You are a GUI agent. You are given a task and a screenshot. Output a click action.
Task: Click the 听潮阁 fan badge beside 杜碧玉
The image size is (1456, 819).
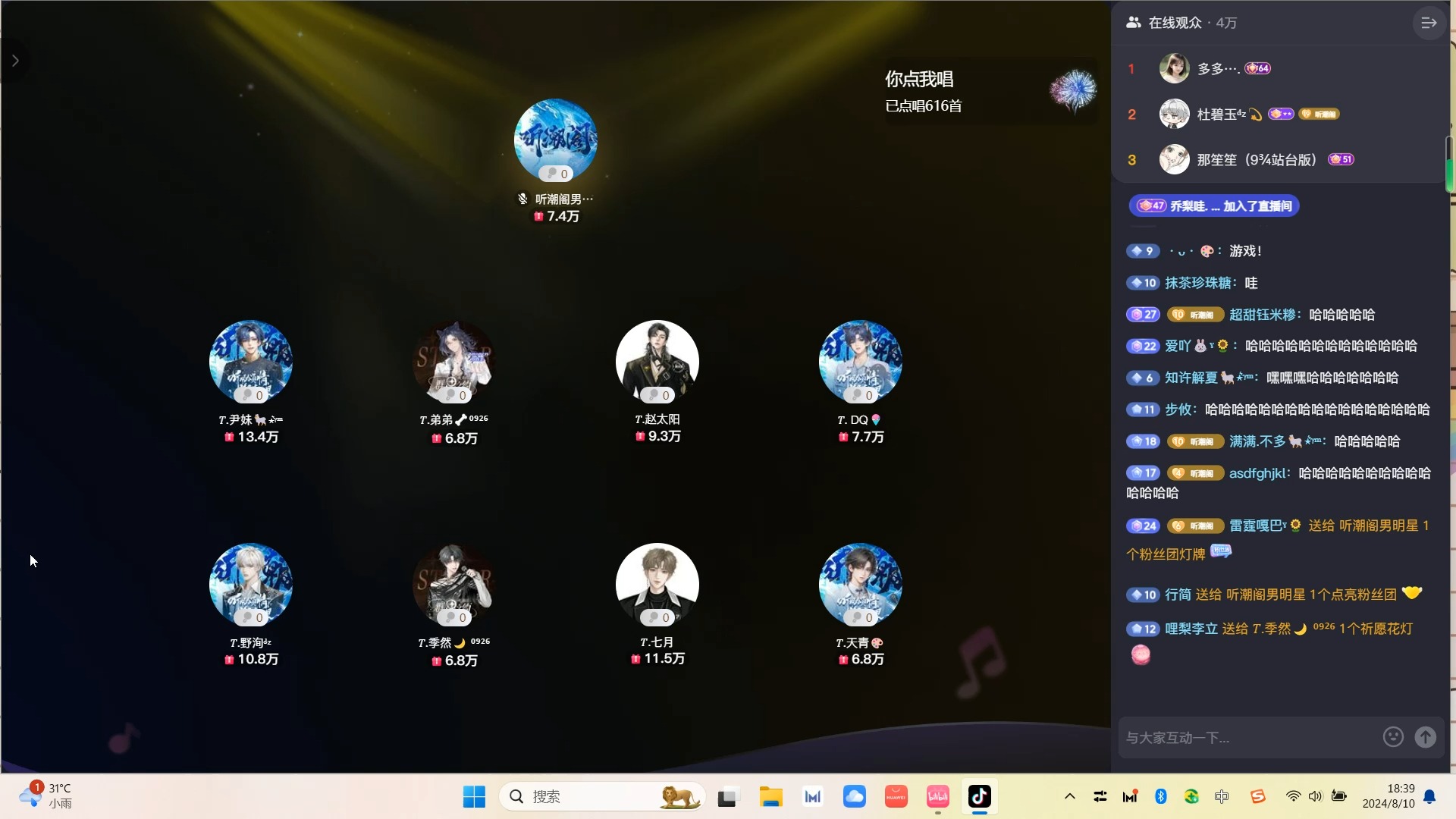(x=1319, y=114)
